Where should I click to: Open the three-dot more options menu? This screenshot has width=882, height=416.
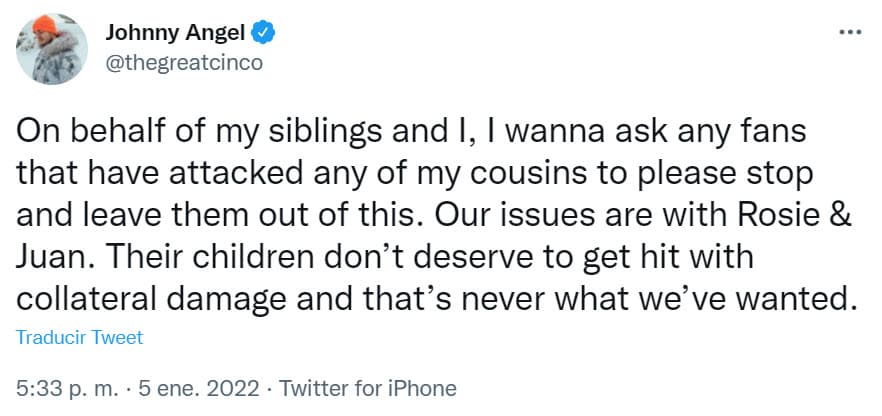click(x=849, y=31)
